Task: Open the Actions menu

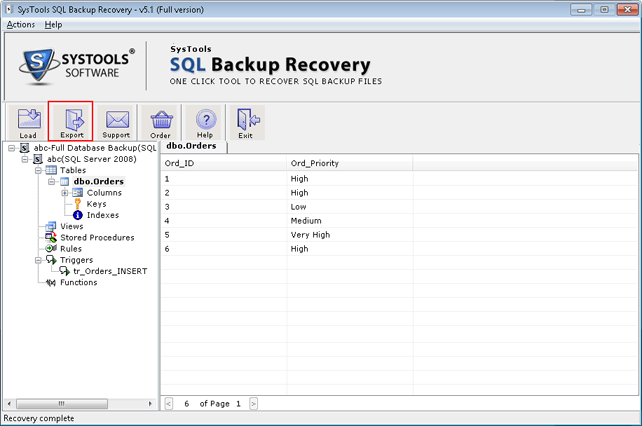Action: [20, 25]
